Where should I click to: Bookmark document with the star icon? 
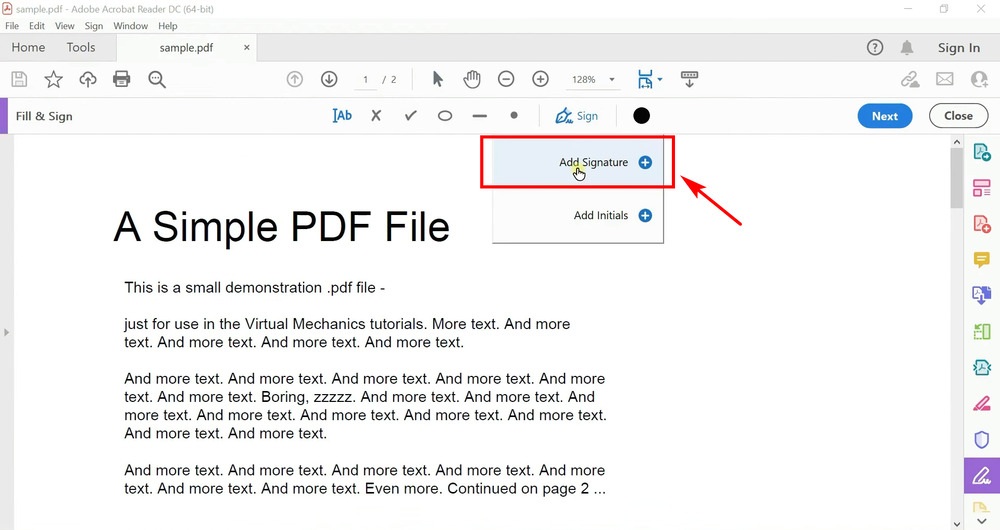pyautogui.click(x=53, y=79)
